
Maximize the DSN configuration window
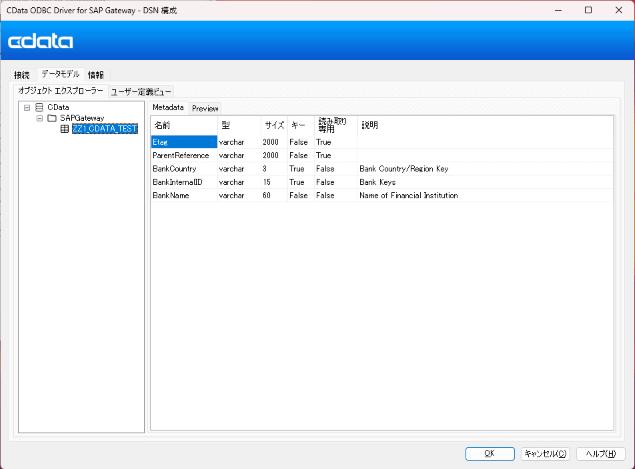[588, 10]
